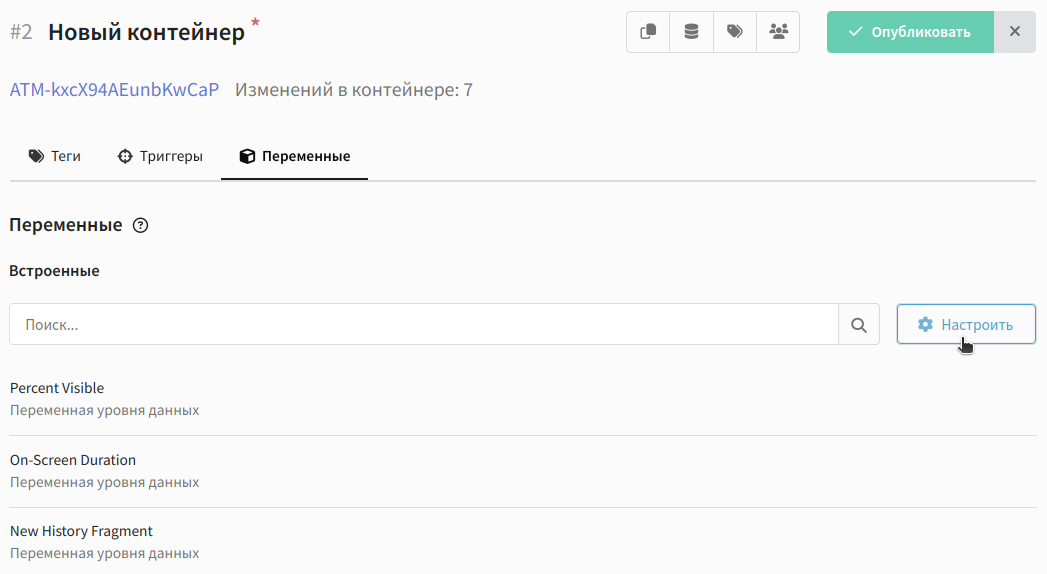
Task: Select the On-Screen Duration variable
Action: coord(523,471)
